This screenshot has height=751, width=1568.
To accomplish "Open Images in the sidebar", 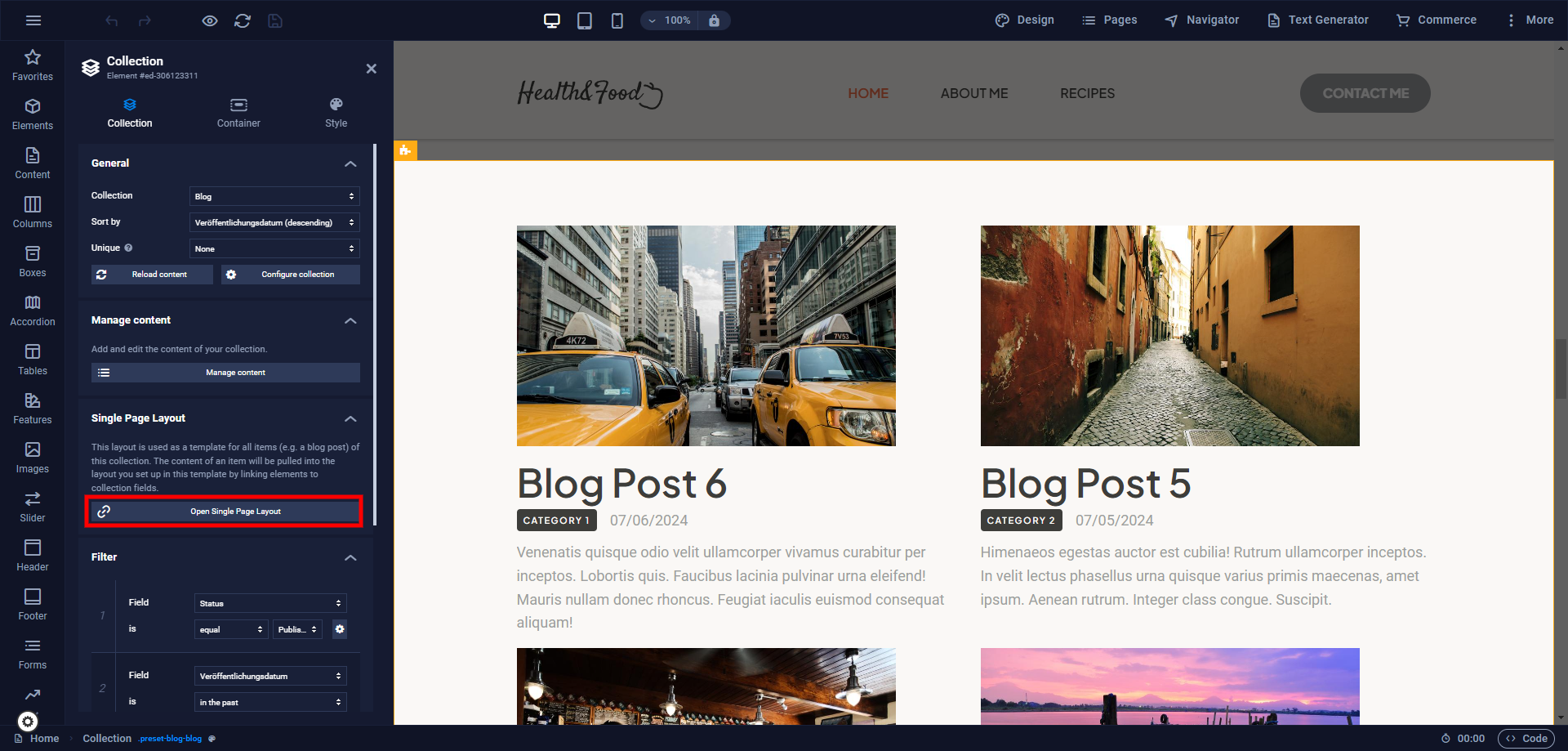I will coord(33,458).
